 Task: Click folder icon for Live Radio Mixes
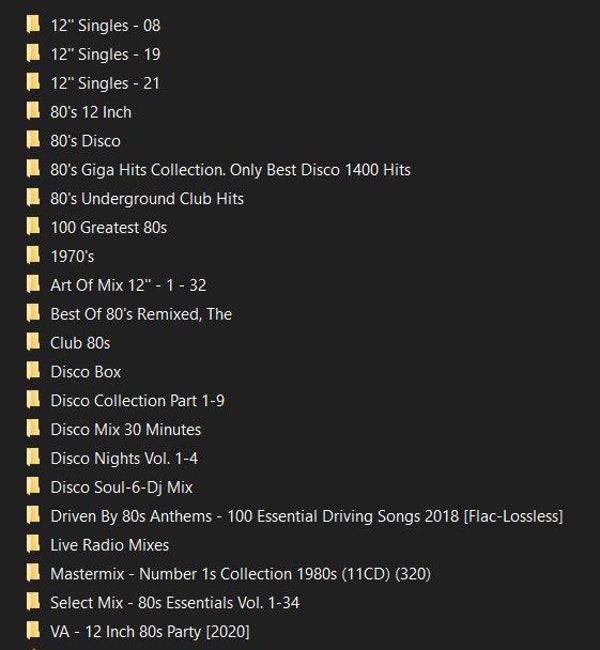coord(33,544)
